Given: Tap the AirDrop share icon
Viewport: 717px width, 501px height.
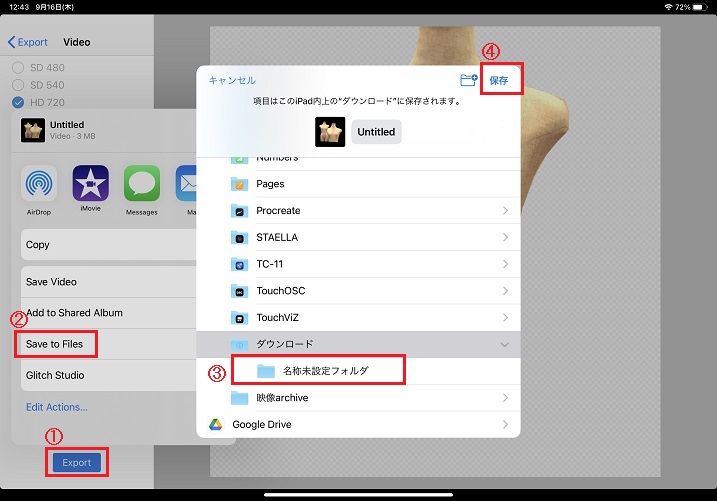Looking at the screenshot, I should pos(39,185).
